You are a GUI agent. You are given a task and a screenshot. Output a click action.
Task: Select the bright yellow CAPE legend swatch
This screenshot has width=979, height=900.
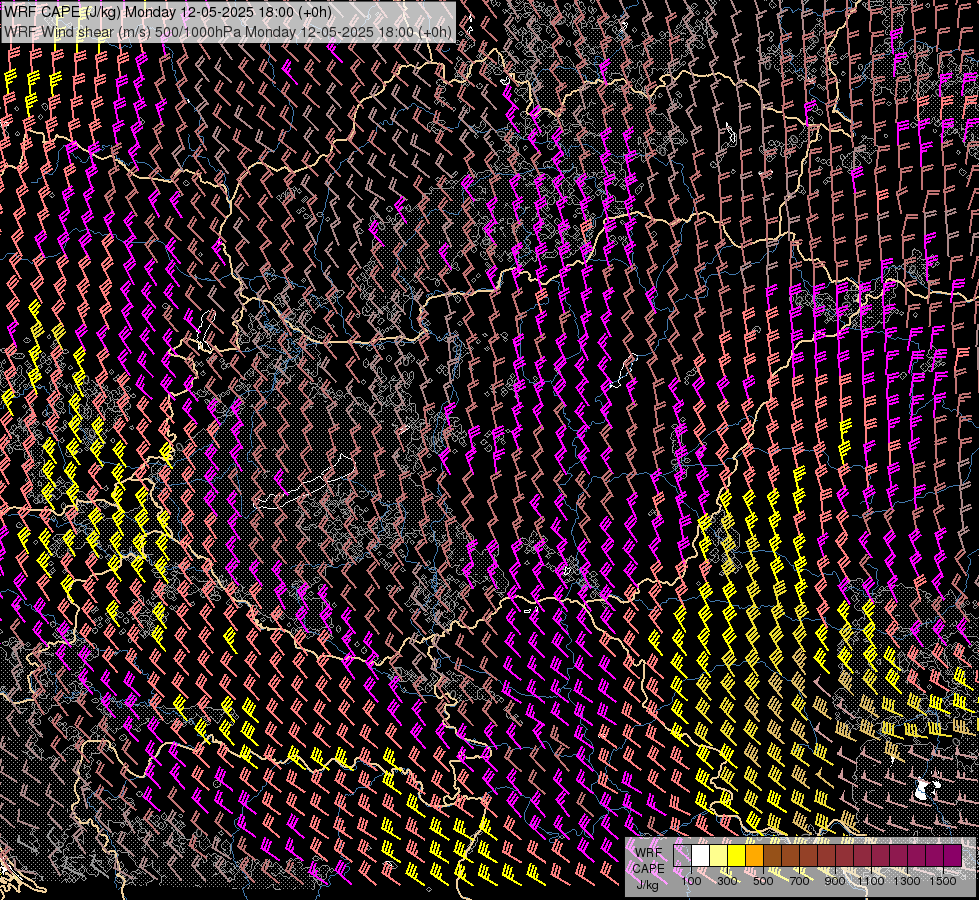point(737,856)
